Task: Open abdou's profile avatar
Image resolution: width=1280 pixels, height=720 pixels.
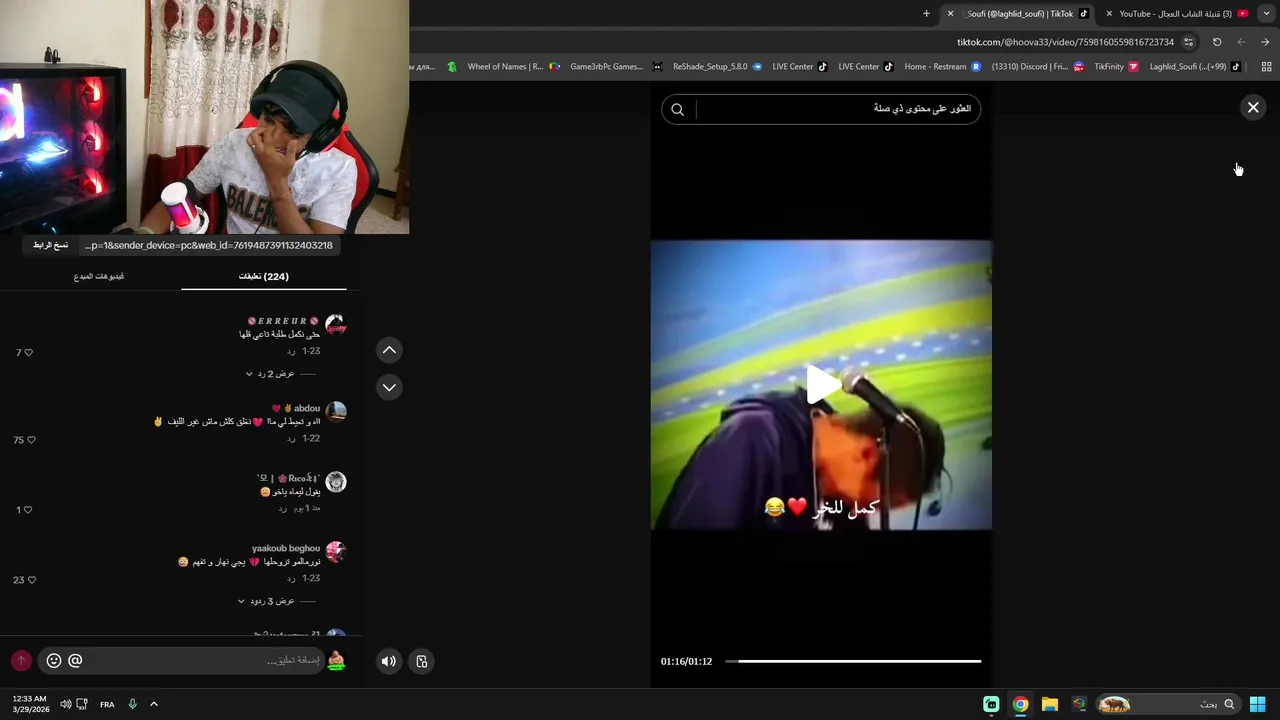Action: (336, 412)
